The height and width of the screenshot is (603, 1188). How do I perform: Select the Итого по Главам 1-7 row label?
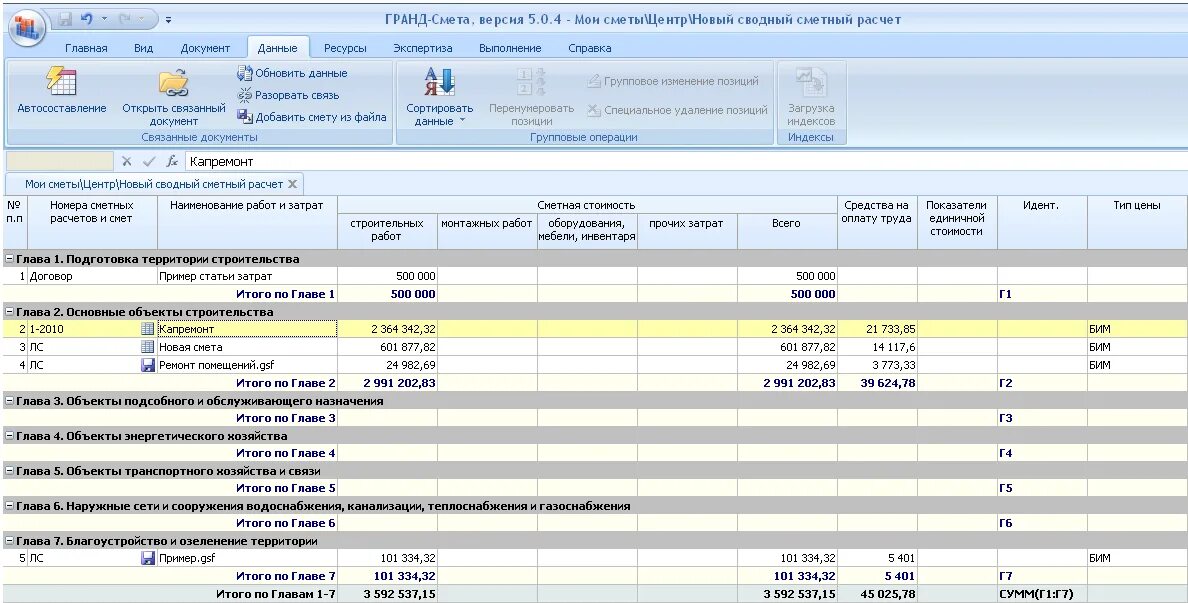tap(275, 595)
